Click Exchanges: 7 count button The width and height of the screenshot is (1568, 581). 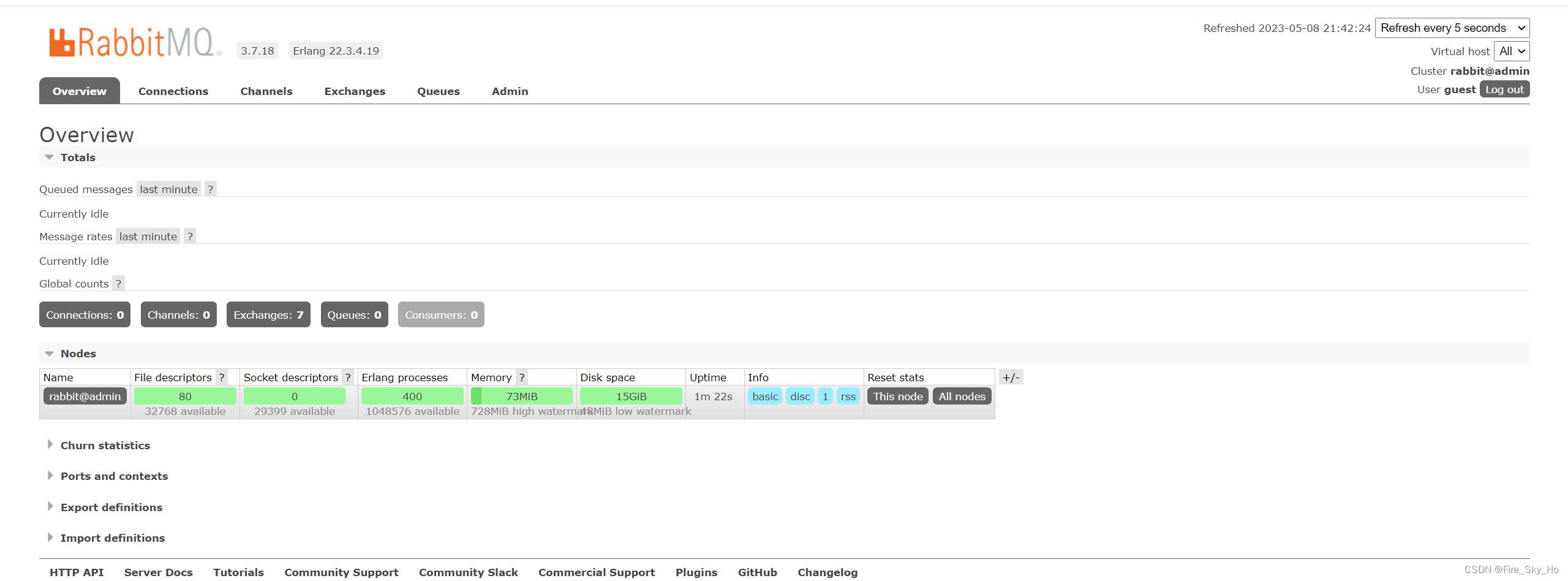(268, 314)
